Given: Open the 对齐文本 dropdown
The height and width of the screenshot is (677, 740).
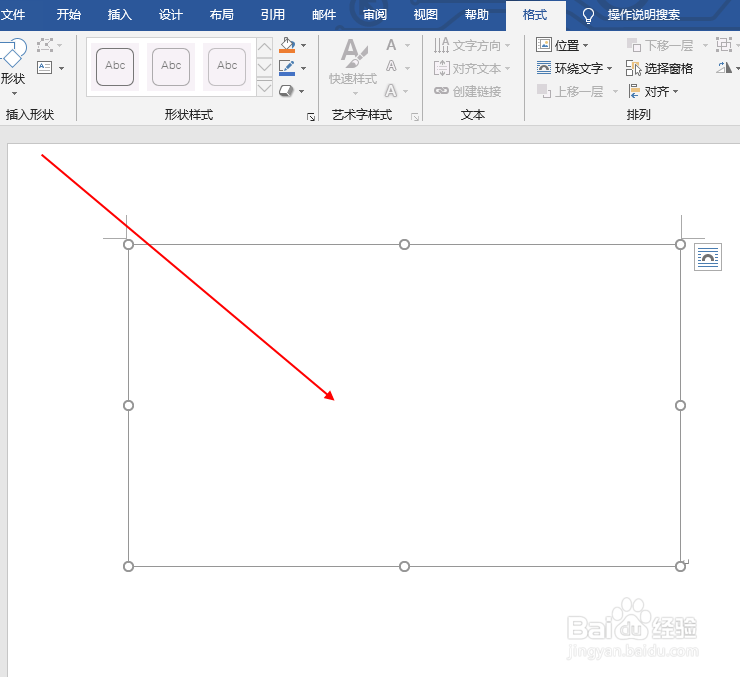Looking at the screenshot, I should click(x=472, y=68).
